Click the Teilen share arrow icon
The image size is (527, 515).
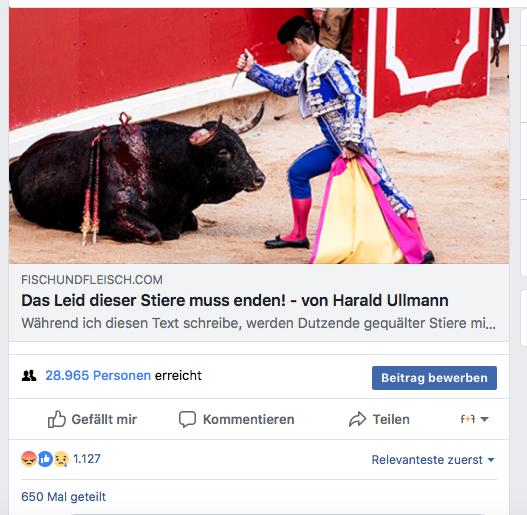coord(357,419)
